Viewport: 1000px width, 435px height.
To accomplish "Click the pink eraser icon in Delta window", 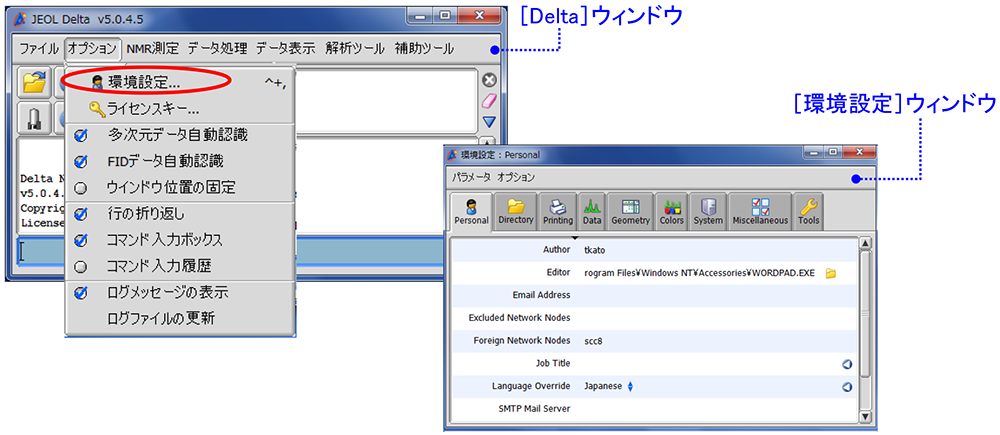I will coord(489,101).
